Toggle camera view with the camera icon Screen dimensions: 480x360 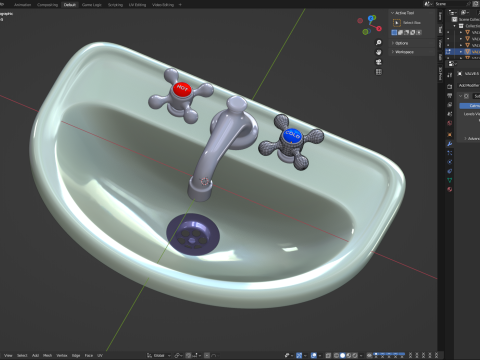pyautogui.click(x=379, y=62)
